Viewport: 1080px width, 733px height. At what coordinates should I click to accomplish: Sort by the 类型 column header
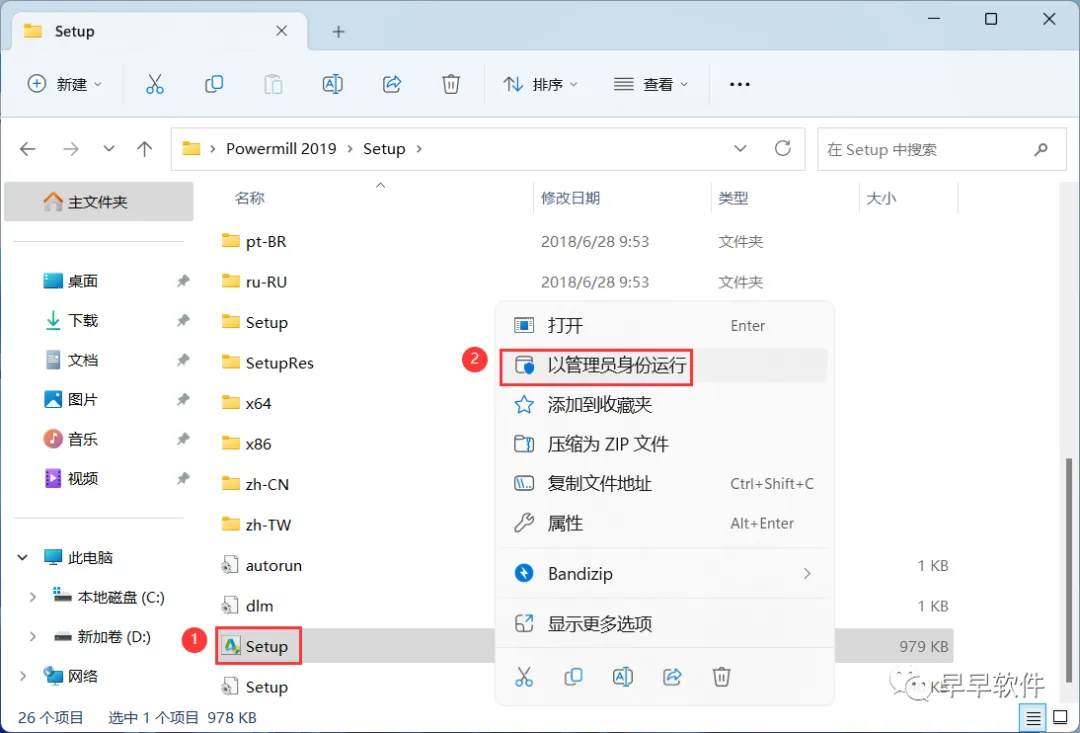tap(733, 198)
